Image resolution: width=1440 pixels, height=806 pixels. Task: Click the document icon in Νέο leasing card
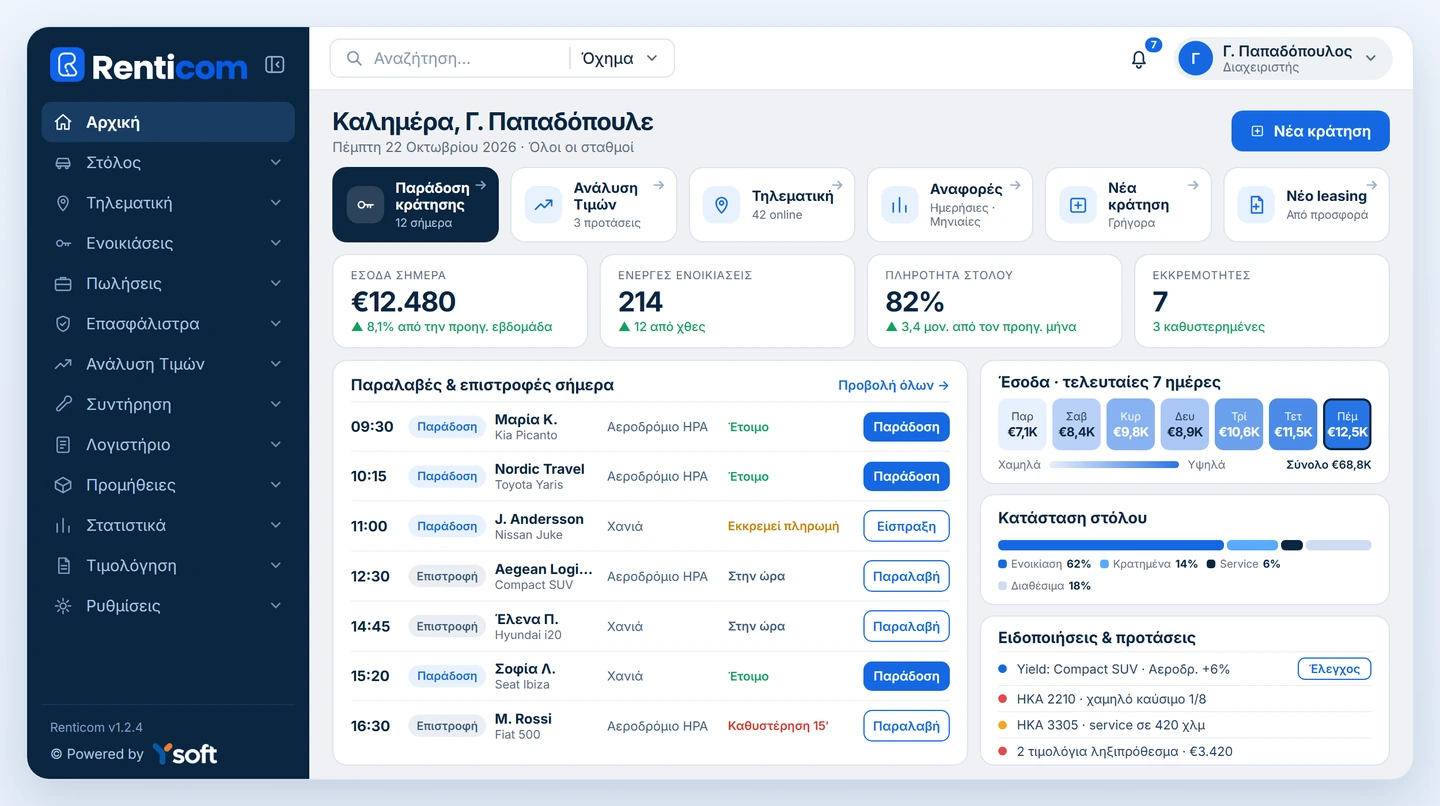tap(1256, 205)
